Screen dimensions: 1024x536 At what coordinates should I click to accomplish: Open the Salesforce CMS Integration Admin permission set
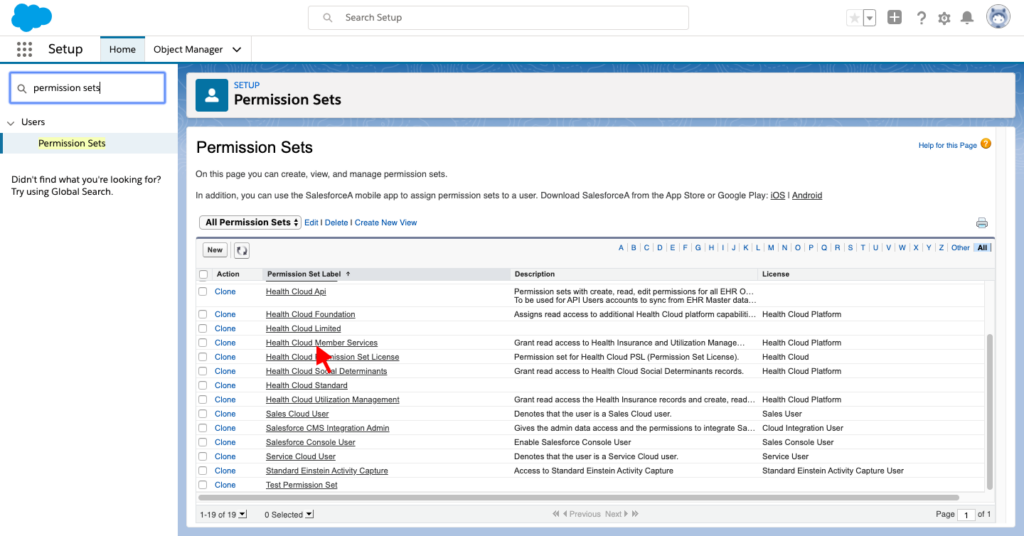tap(327, 428)
